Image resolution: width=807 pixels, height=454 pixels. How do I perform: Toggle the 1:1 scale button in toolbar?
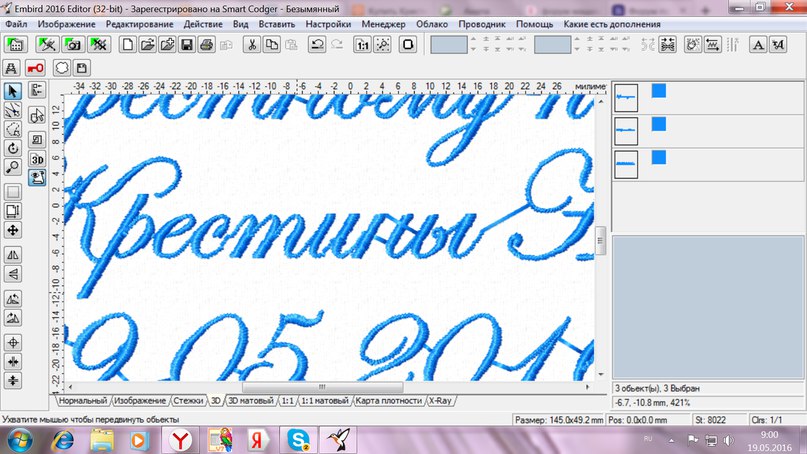click(362, 44)
